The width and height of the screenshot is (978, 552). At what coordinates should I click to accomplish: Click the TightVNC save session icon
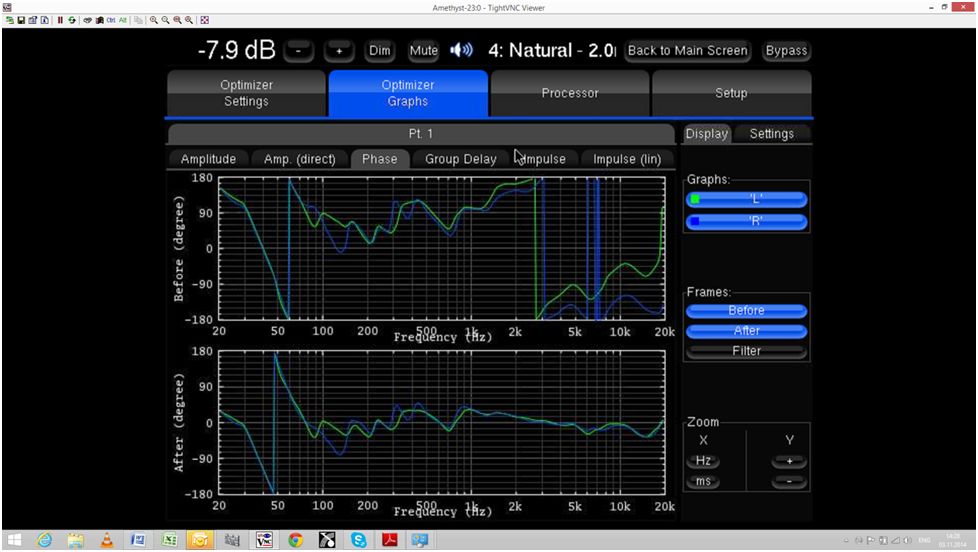(x=20, y=20)
